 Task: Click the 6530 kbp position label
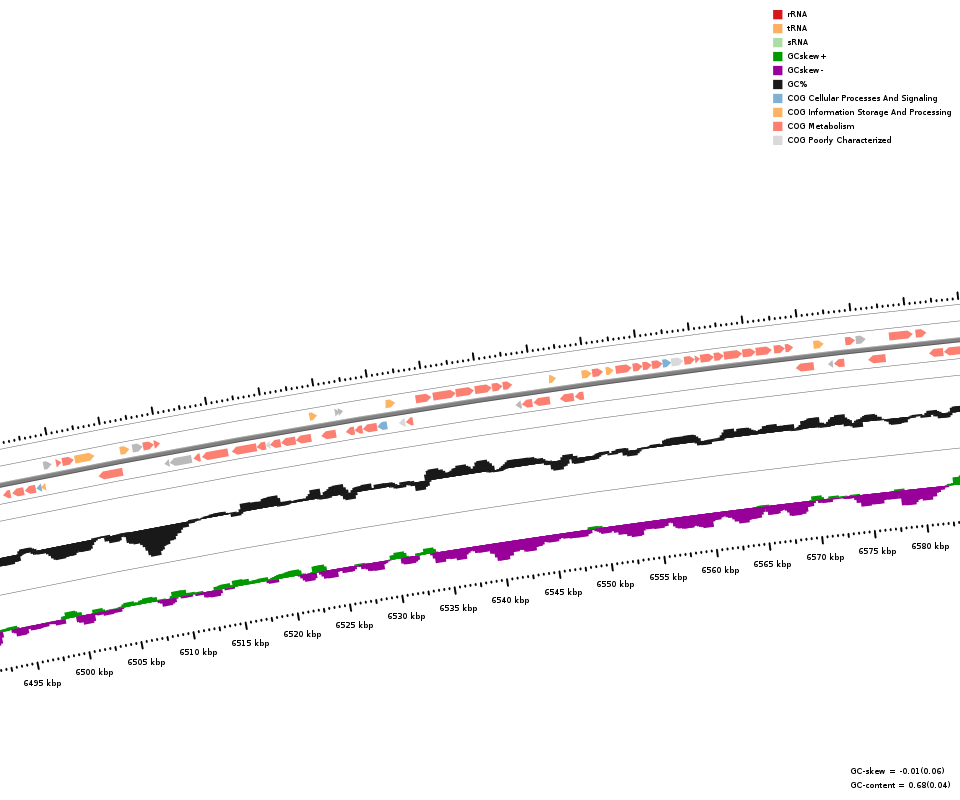tap(406, 616)
